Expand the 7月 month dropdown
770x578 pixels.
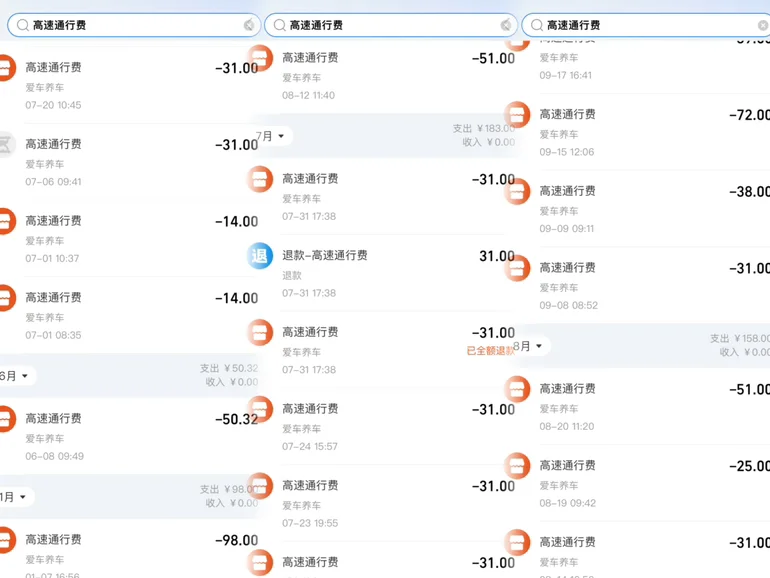tap(270, 136)
